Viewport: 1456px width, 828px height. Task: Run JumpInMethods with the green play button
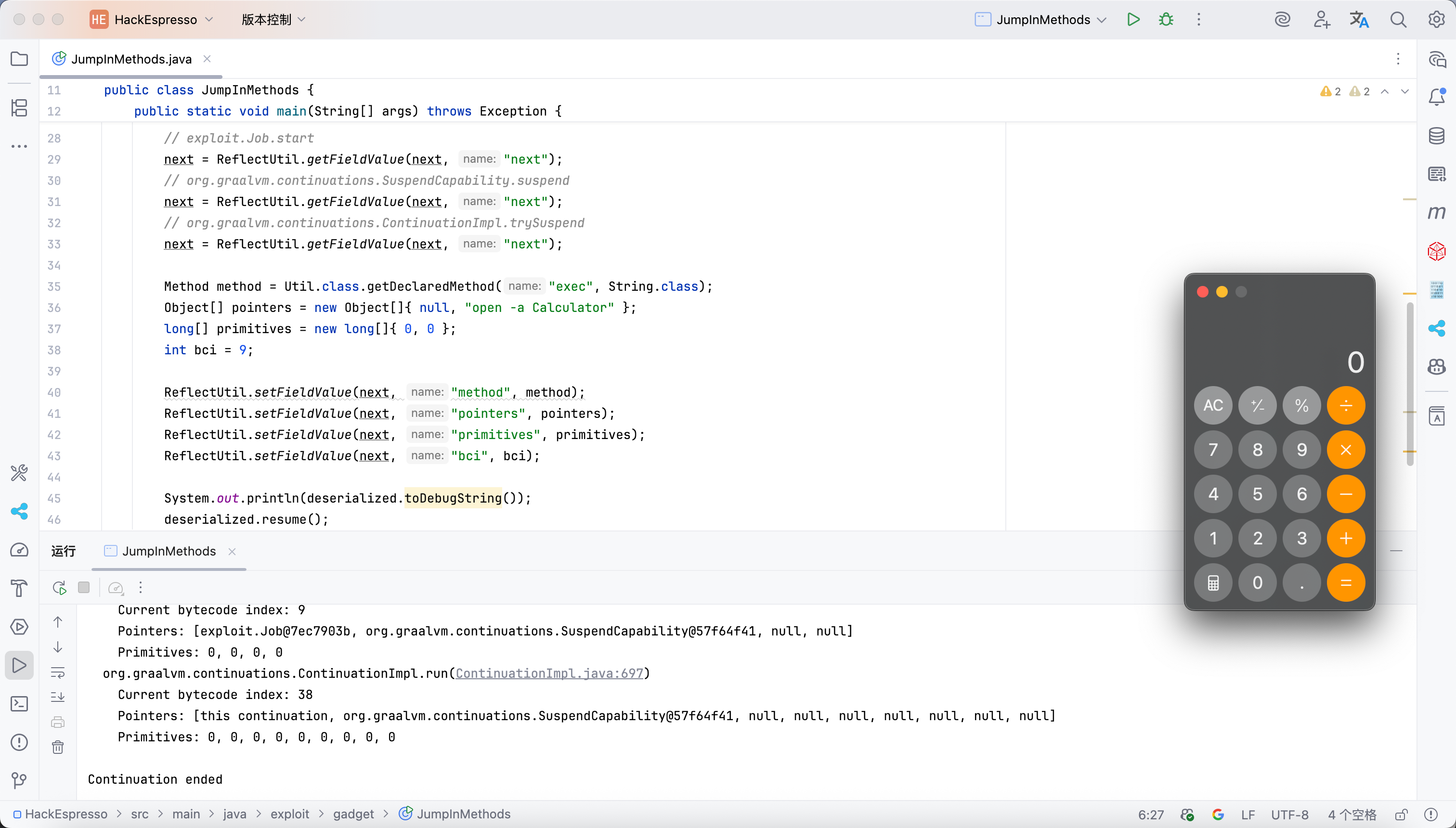pos(1133,19)
